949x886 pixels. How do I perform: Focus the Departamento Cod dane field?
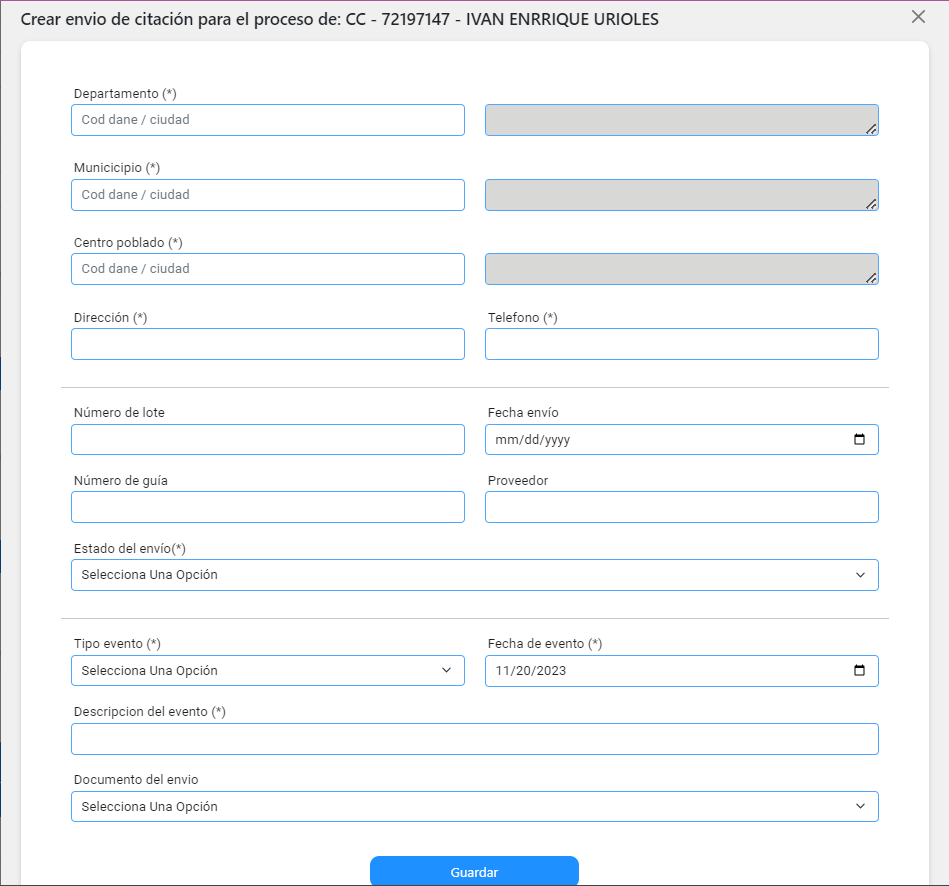(x=268, y=120)
